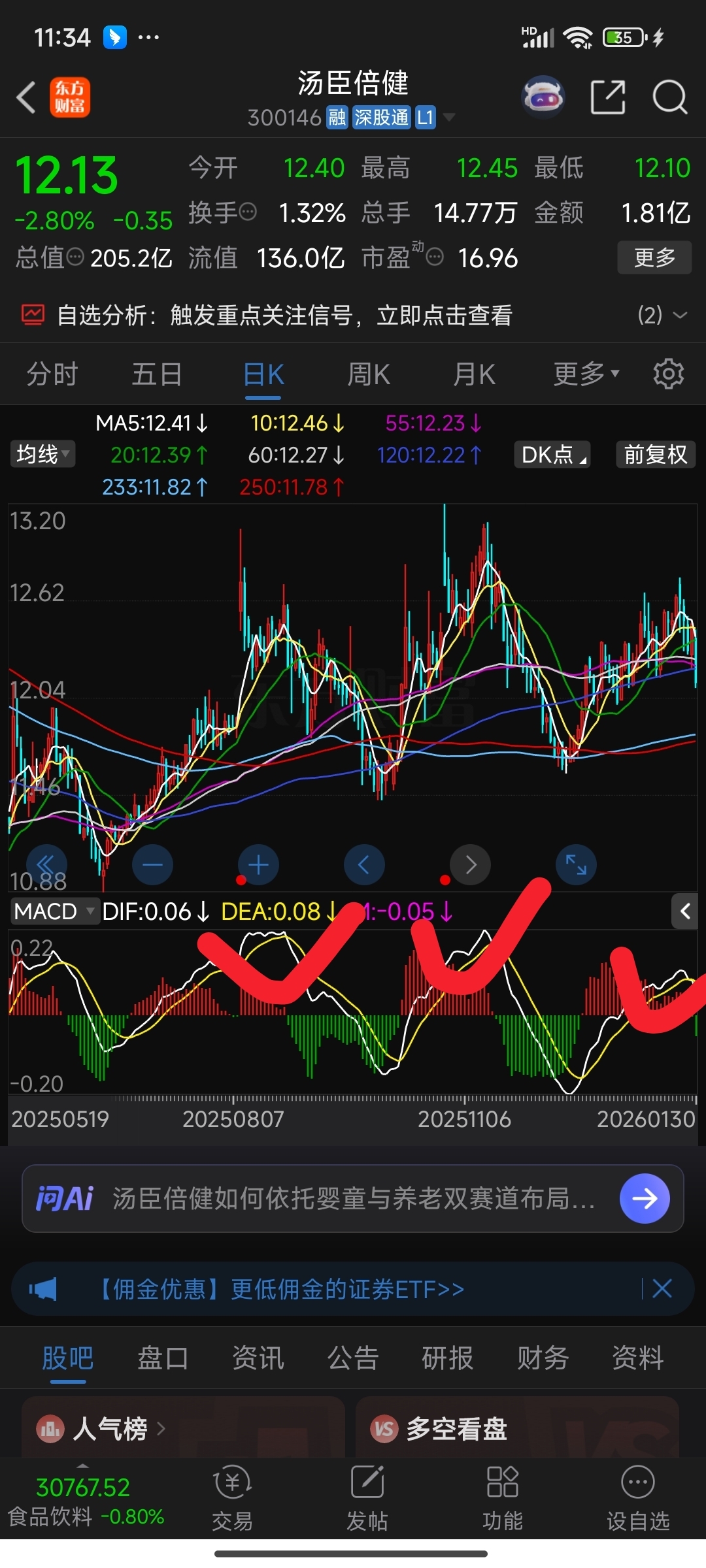Open 多空看盘 card
Image resolution: width=706 pixels, height=1568 pixels.
pyautogui.click(x=517, y=1428)
